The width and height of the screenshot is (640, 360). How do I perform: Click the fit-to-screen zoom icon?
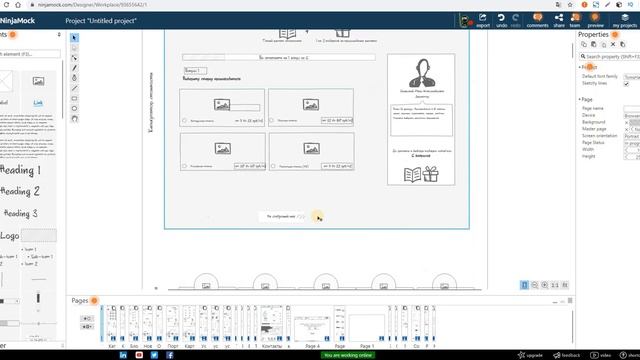click(565, 285)
